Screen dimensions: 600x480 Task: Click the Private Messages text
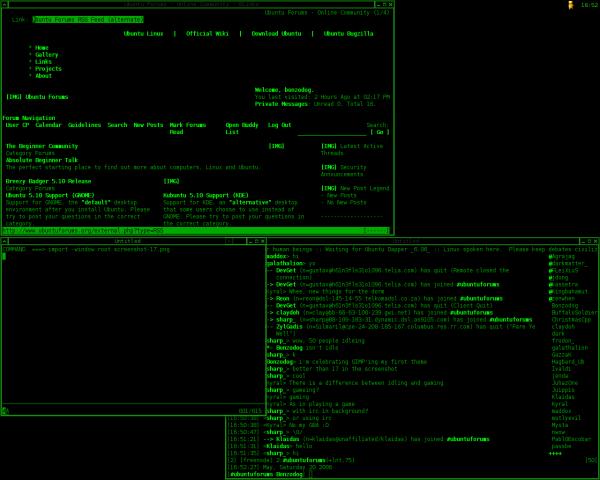[281, 104]
